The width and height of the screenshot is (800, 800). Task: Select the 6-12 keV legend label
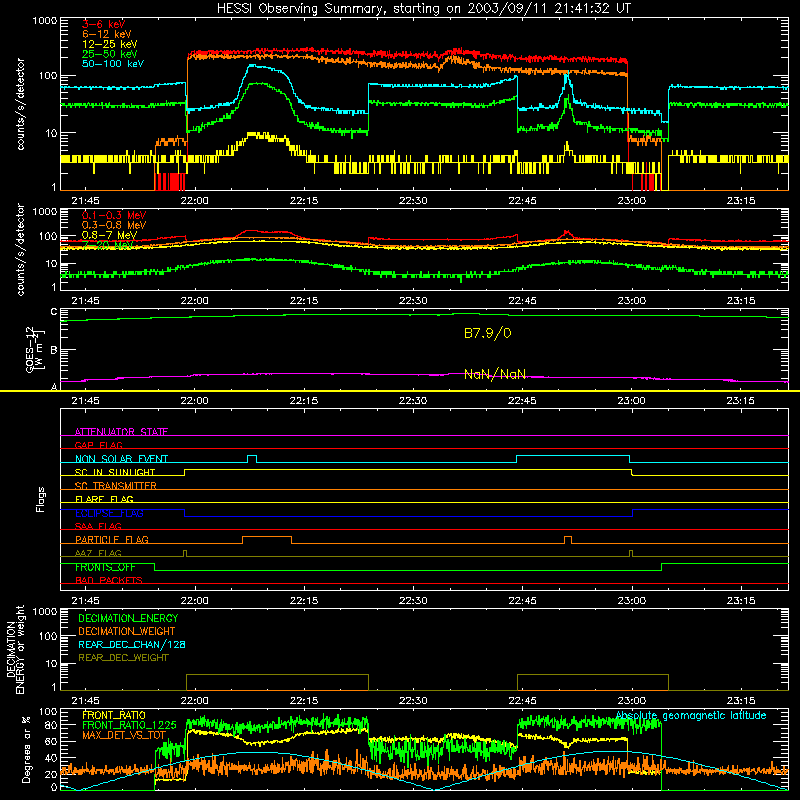click(x=107, y=34)
